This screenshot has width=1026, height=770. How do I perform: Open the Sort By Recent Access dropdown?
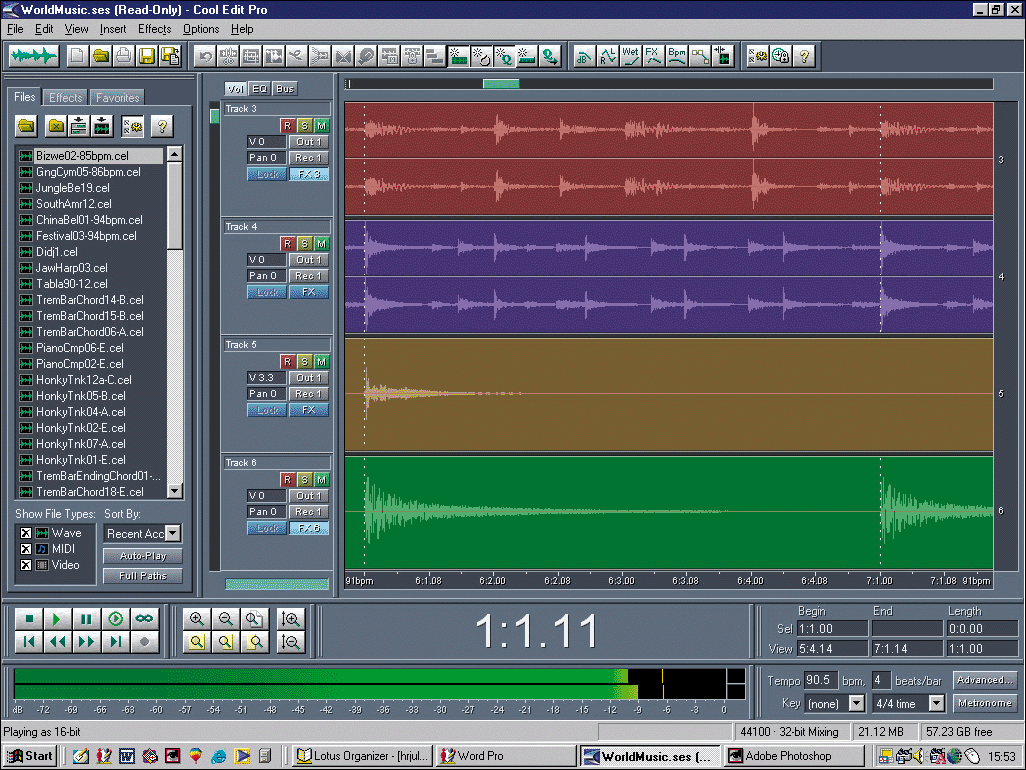[173, 534]
